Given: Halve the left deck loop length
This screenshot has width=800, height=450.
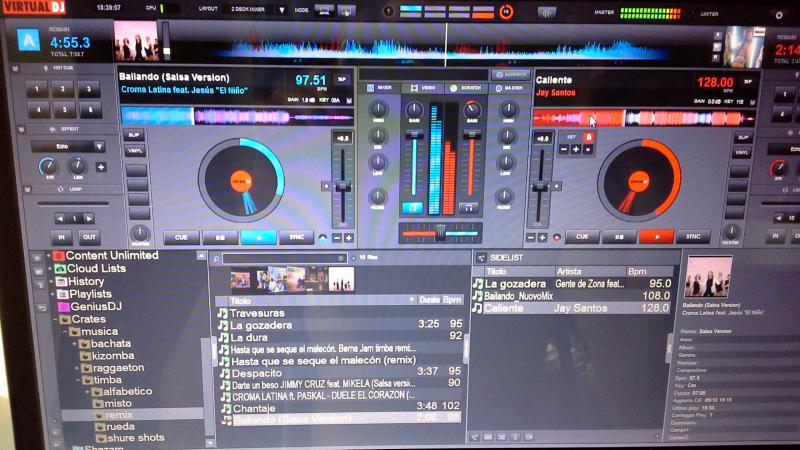Looking at the screenshot, I should point(60,218).
